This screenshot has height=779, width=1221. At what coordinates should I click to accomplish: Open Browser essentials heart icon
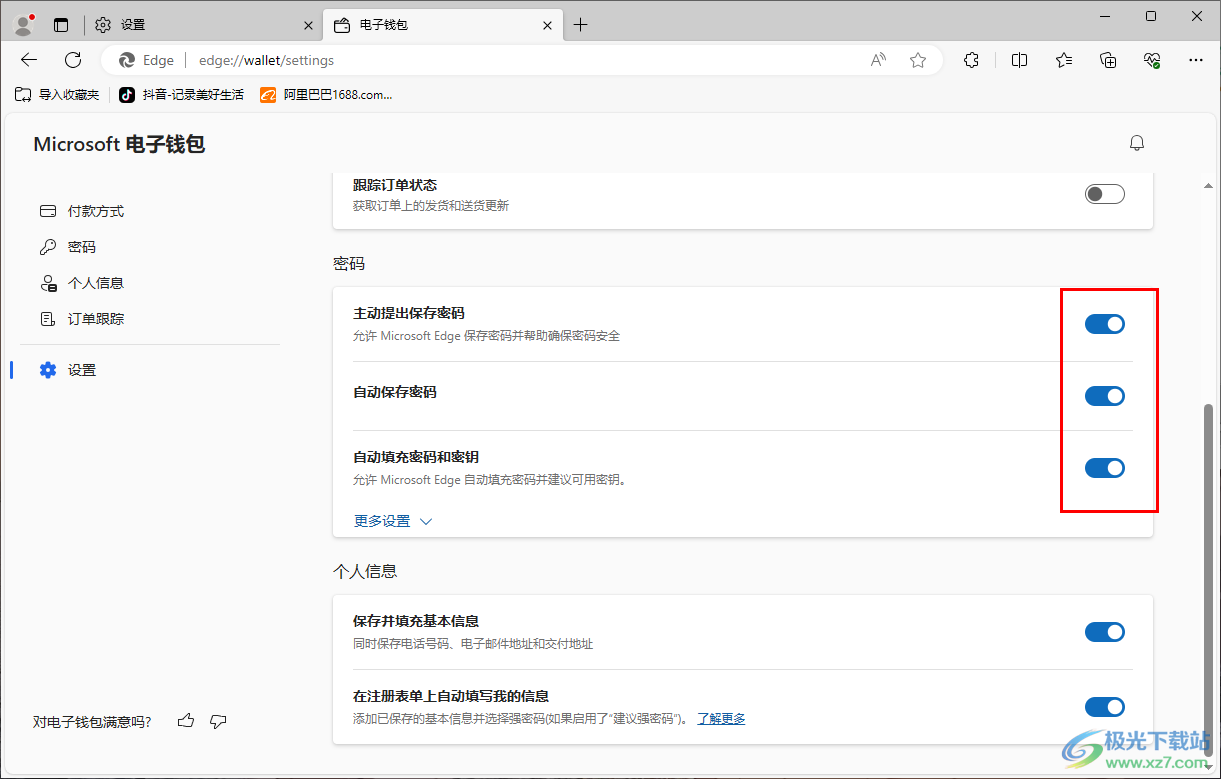(1151, 60)
